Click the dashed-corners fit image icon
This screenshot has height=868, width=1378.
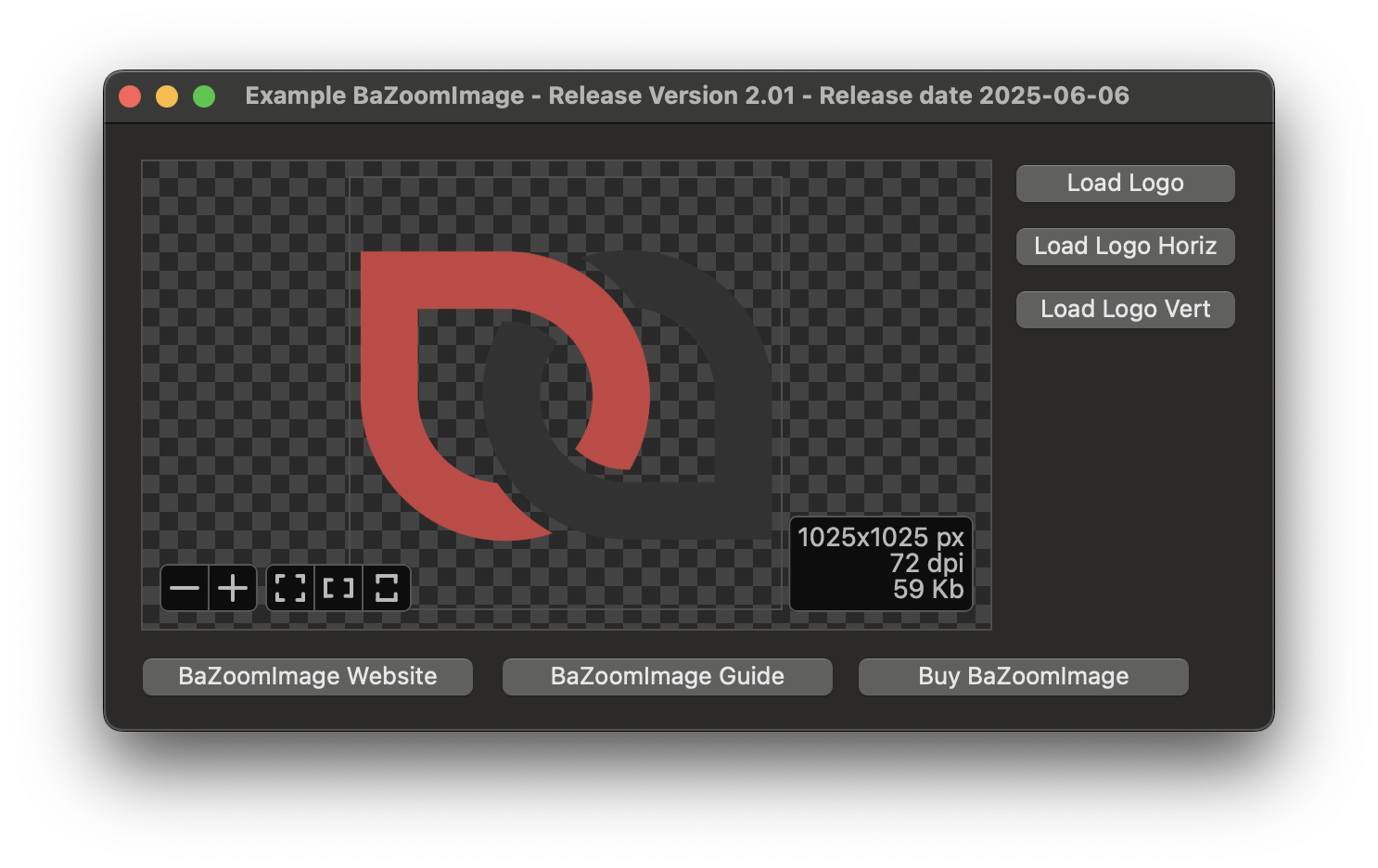tap(290, 588)
